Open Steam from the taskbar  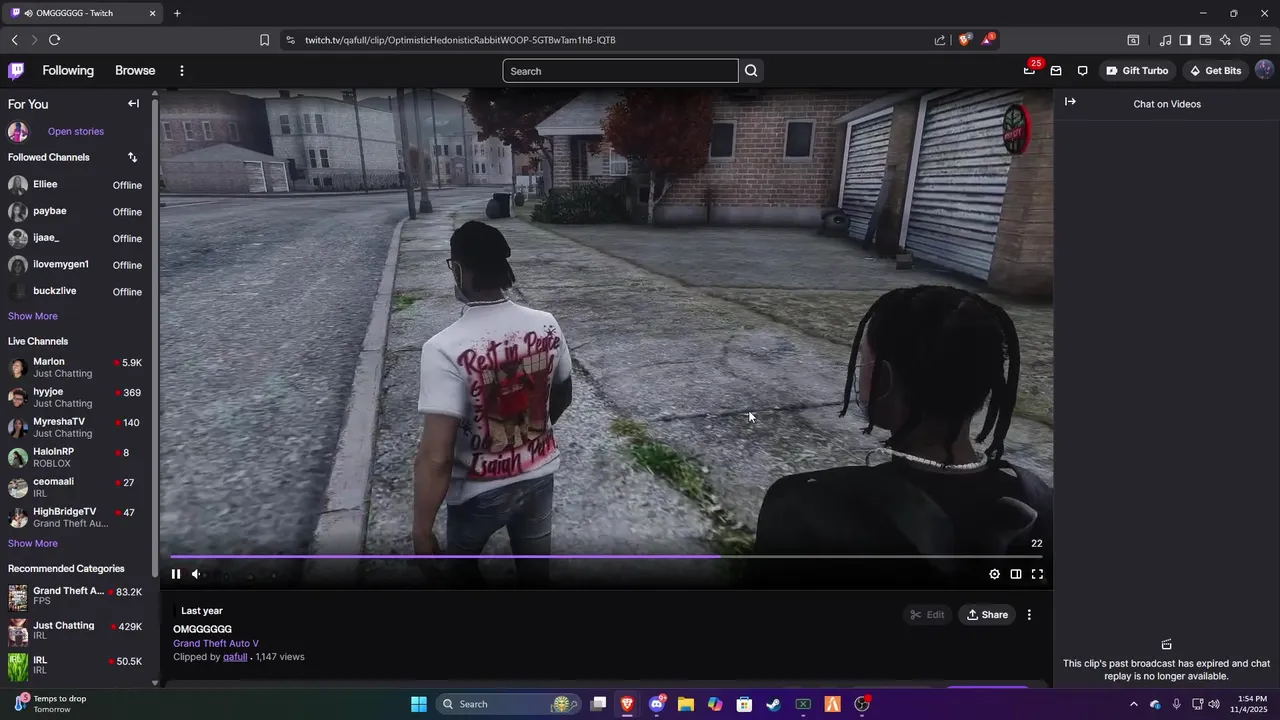coord(773,704)
